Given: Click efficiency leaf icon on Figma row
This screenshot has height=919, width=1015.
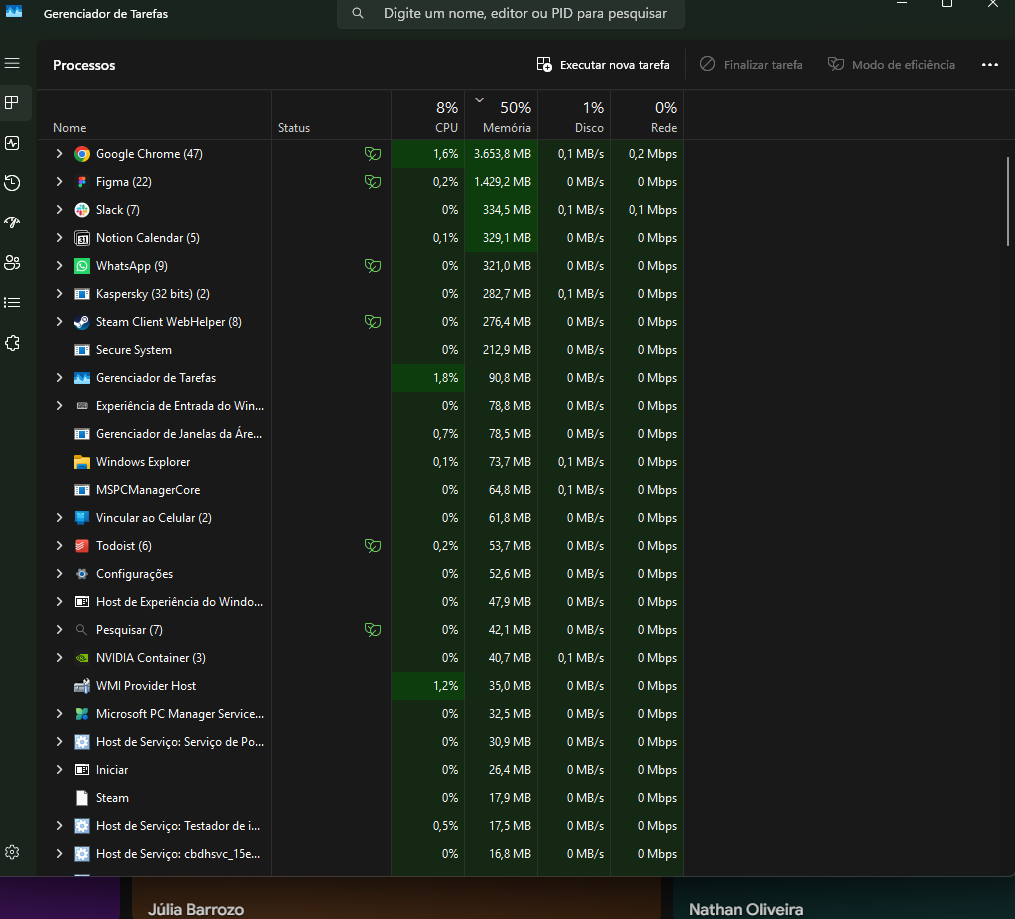Looking at the screenshot, I should coord(373,182).
